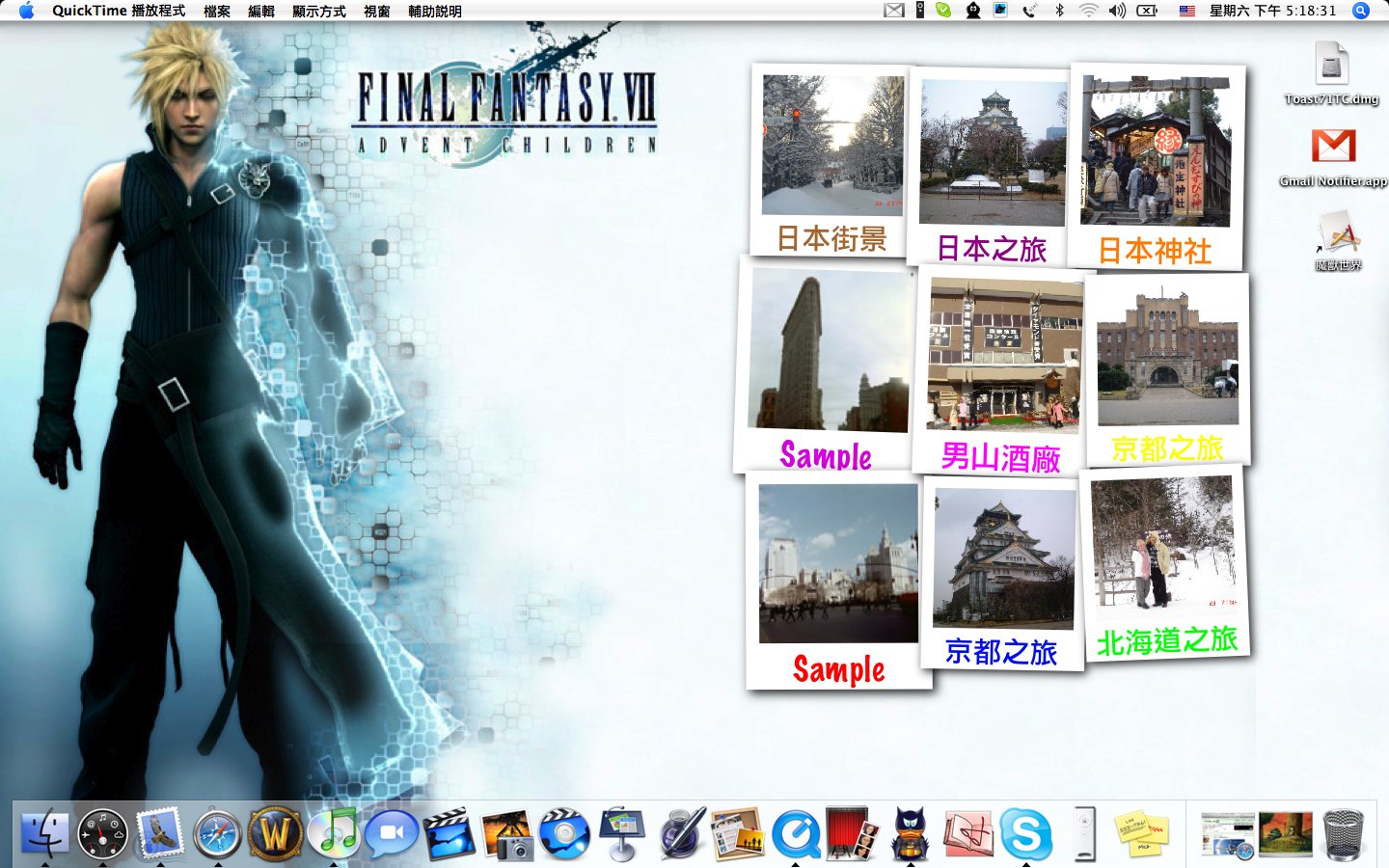This screenshot has height=868, width=1389.
Task: Select Gmail Notifier.app on desktop
Action: (1333, 157)
